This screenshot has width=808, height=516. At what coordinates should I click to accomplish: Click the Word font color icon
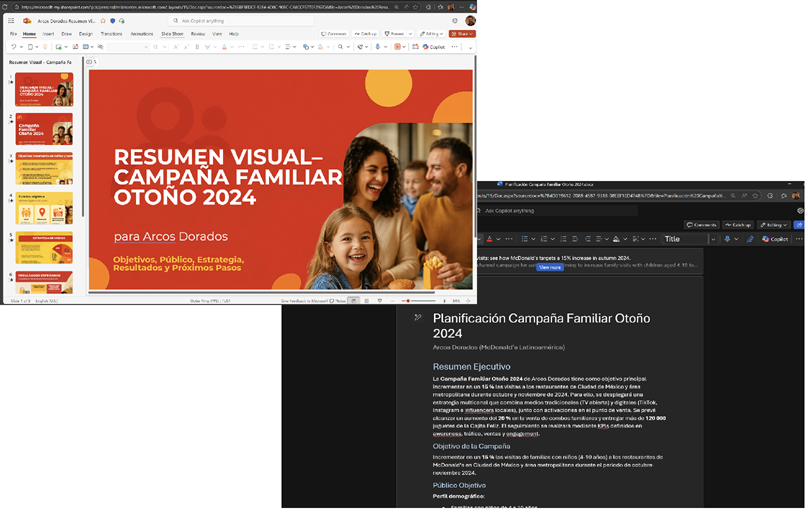[x=490, y=239]
